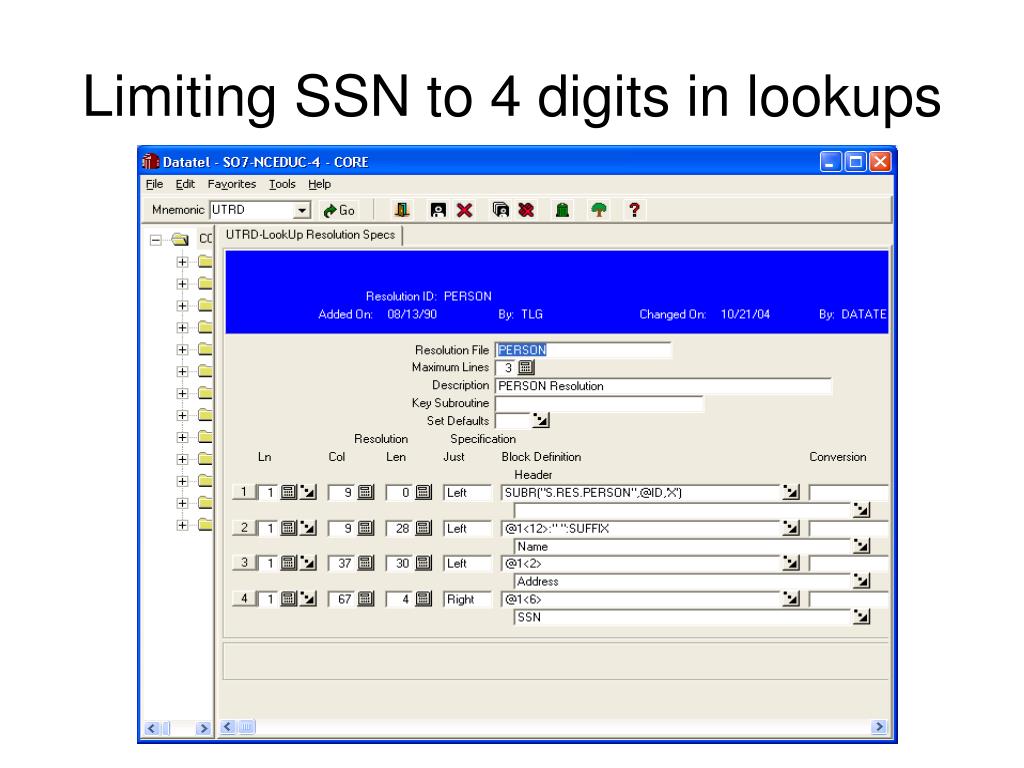
Task: Click row number 3 button
Action: point(244,563)
